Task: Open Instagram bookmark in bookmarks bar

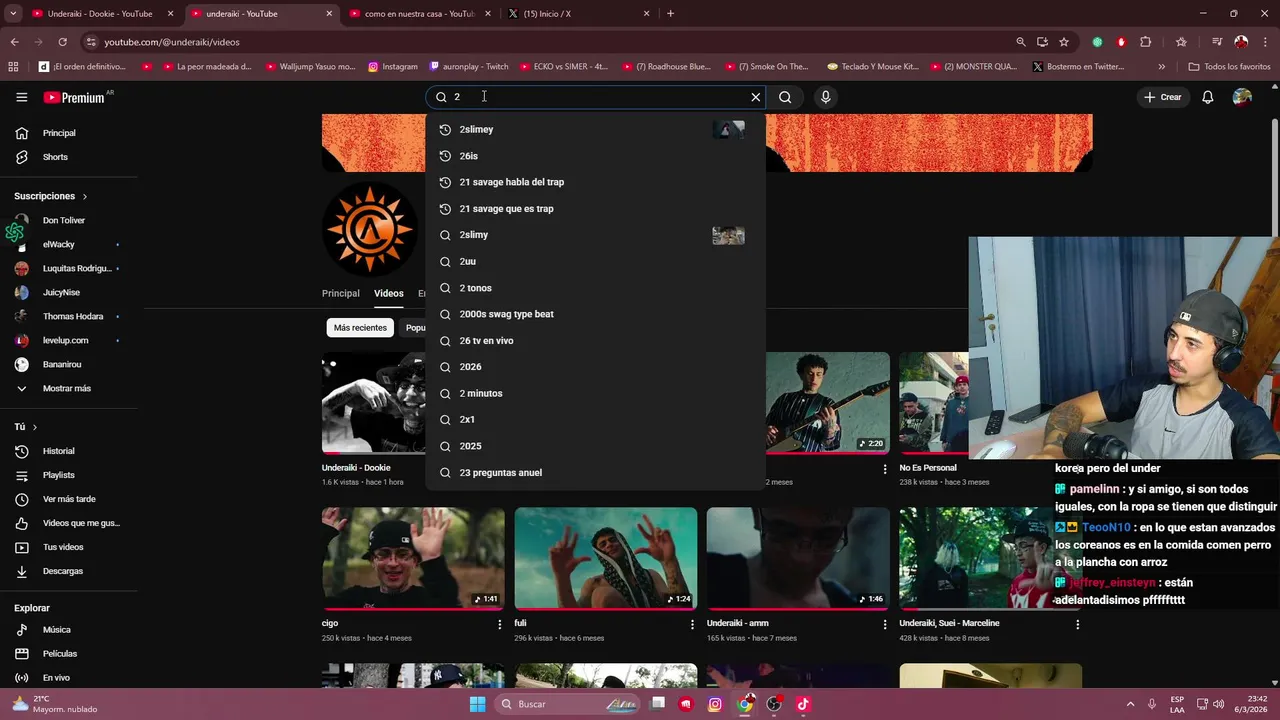Action: click(393, 67)
